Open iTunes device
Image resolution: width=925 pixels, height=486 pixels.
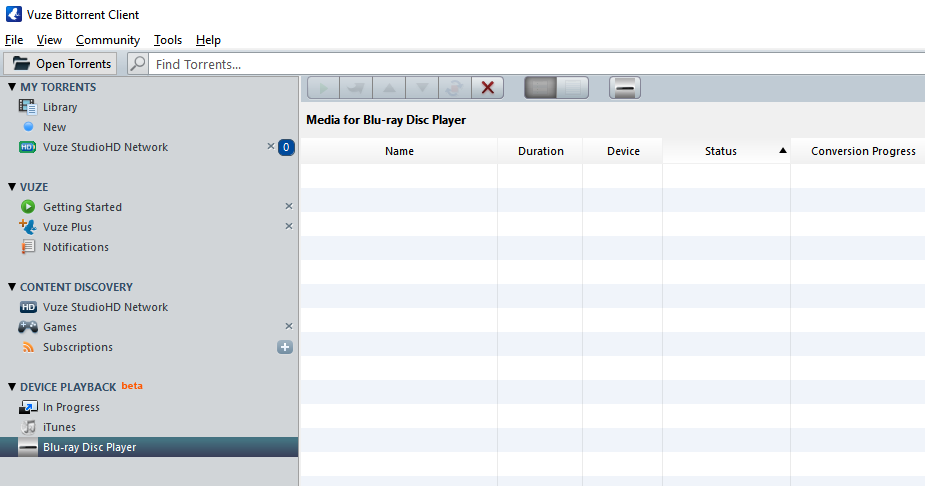click(59, 427)
